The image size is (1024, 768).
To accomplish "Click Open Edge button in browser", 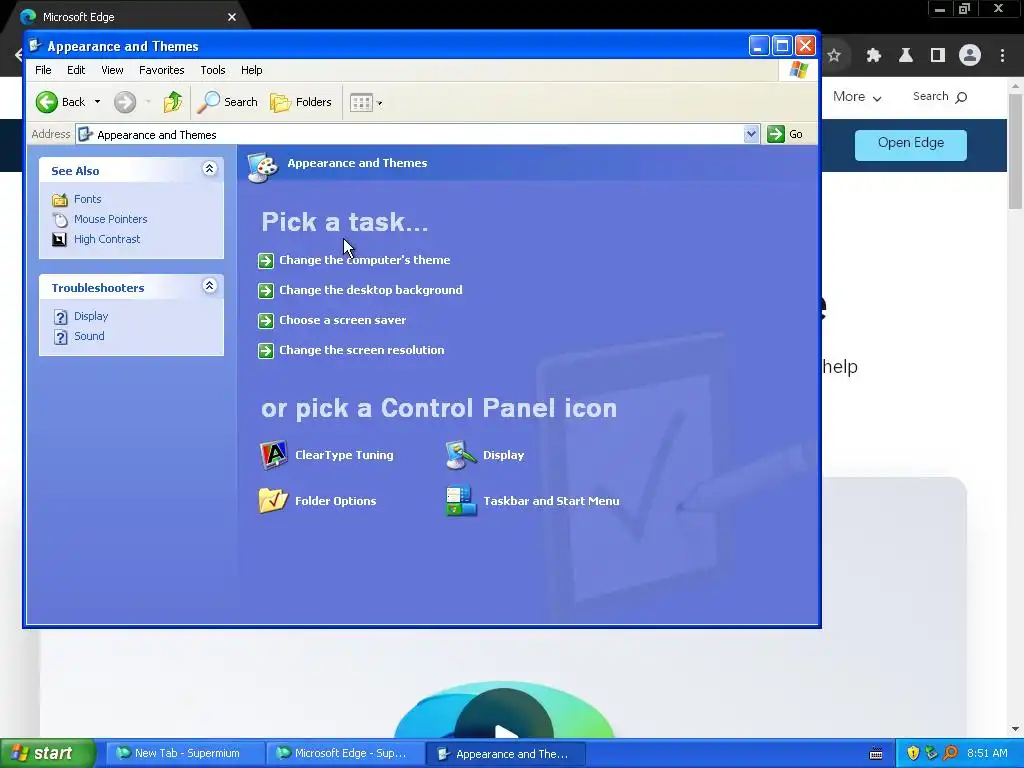I will click(910, 144).
